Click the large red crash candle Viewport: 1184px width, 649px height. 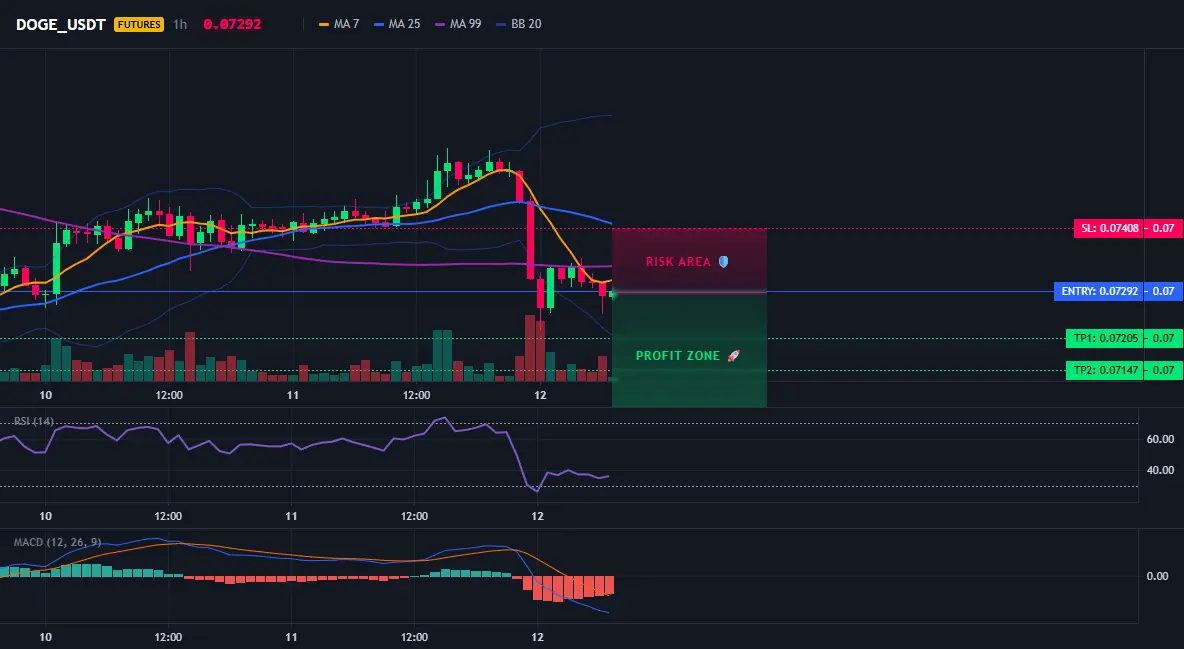pos(531,240)
